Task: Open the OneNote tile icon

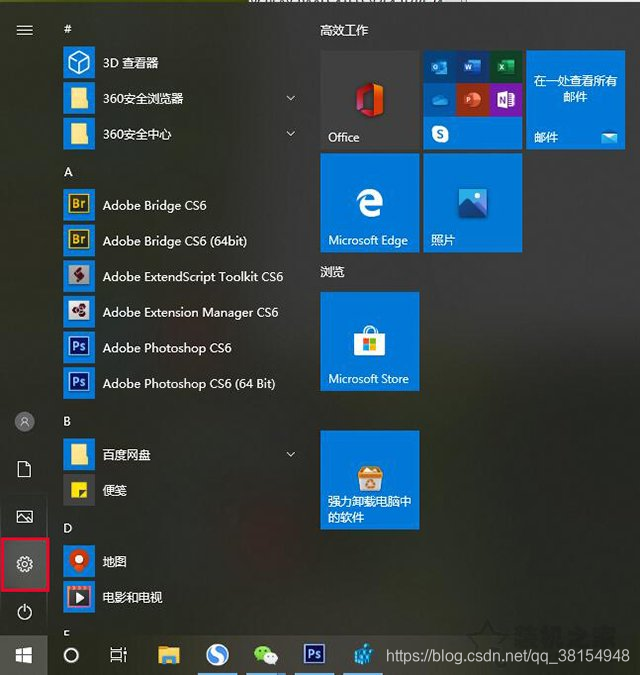Action: tap(506, 100)
